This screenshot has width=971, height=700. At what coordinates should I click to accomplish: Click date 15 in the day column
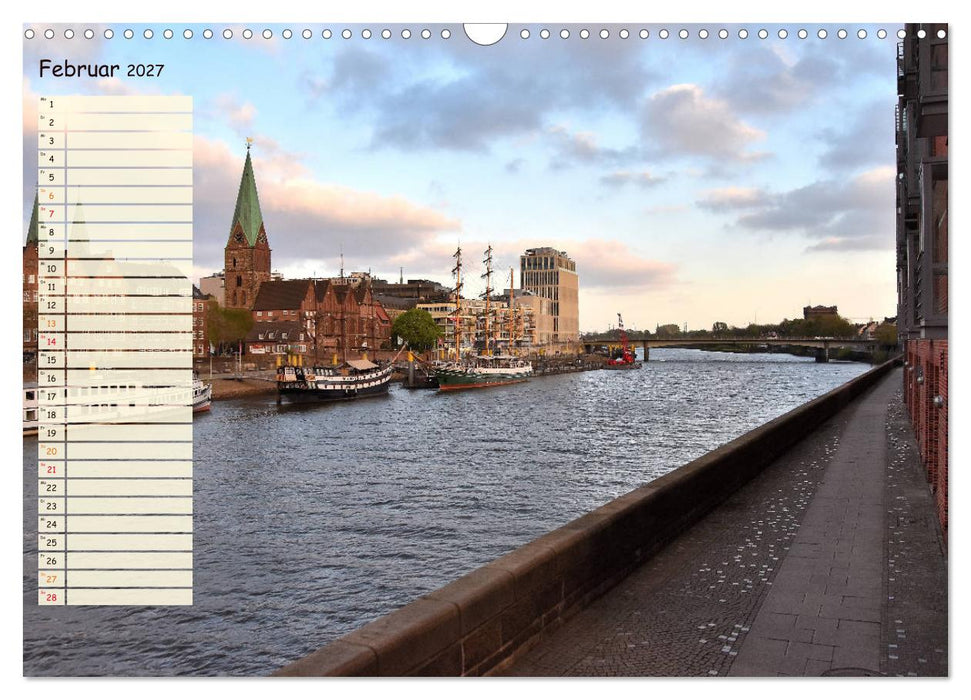pyautogui.click(x=51, y=360)
